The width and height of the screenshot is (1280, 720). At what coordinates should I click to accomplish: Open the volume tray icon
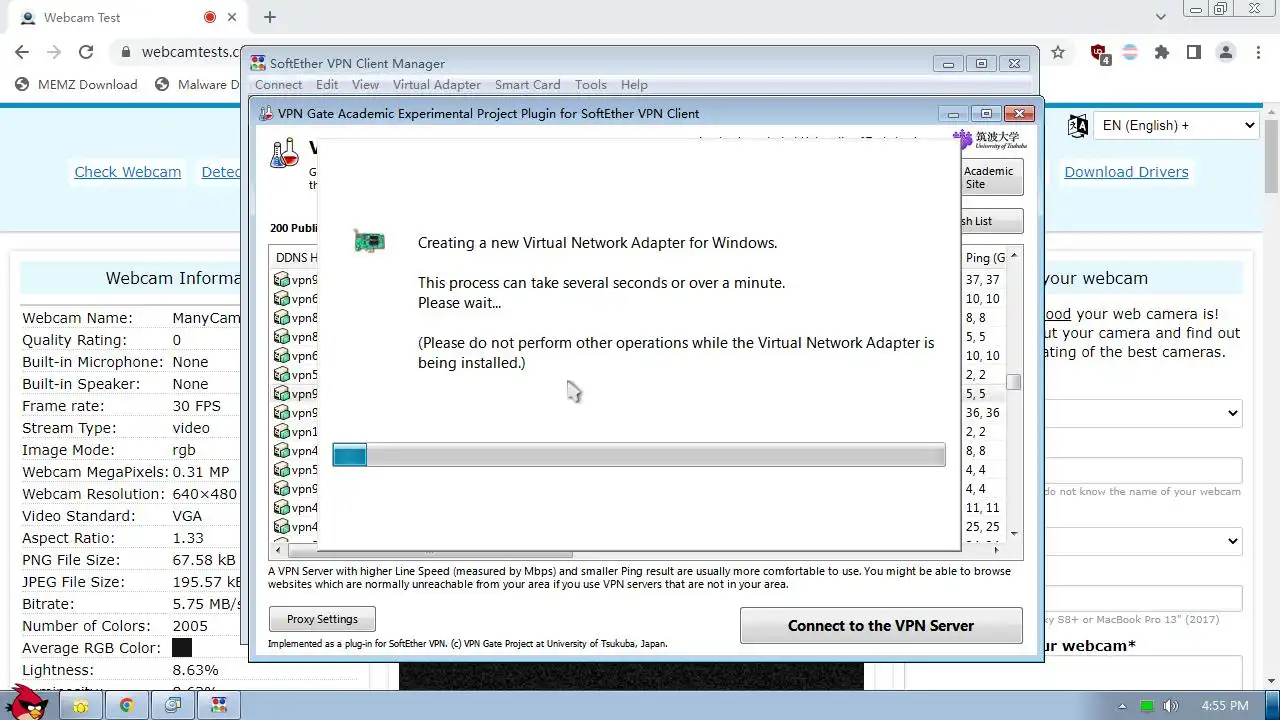coord(1170,706)
